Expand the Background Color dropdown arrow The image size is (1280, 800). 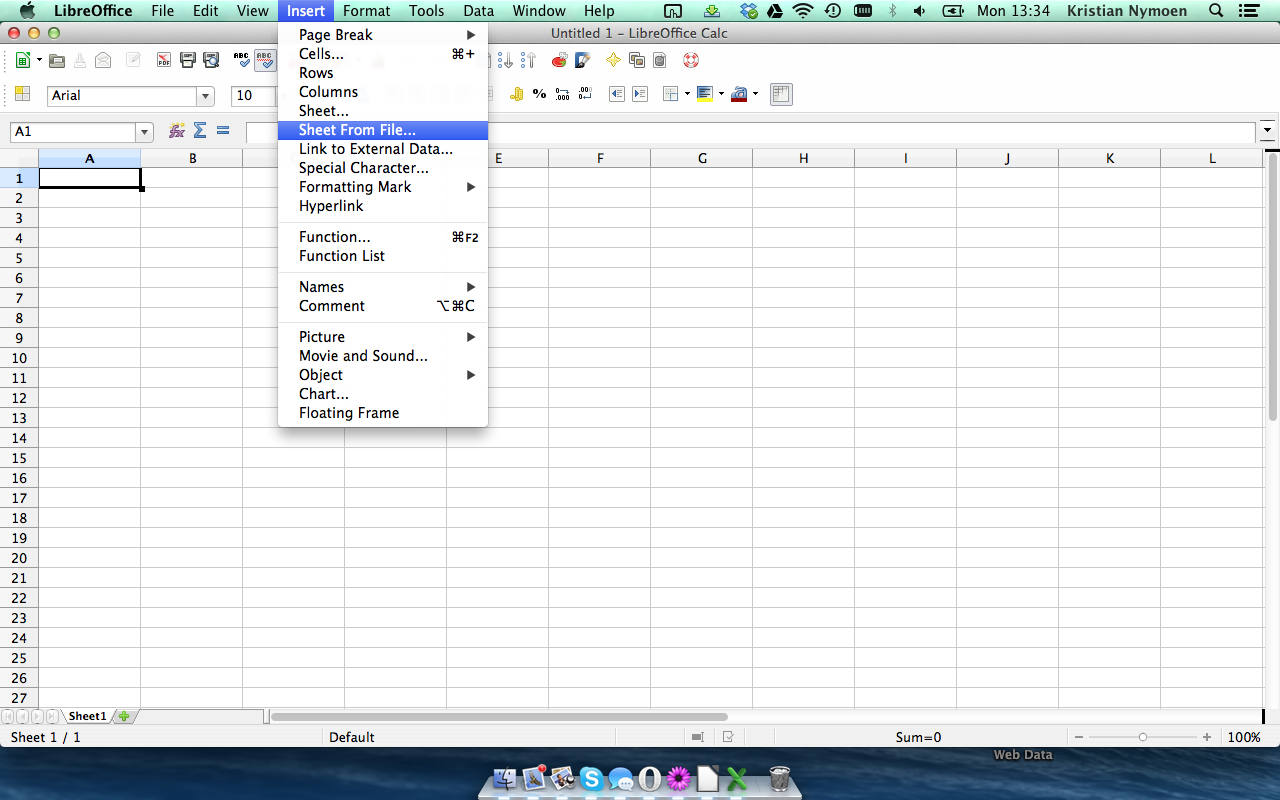721,95
